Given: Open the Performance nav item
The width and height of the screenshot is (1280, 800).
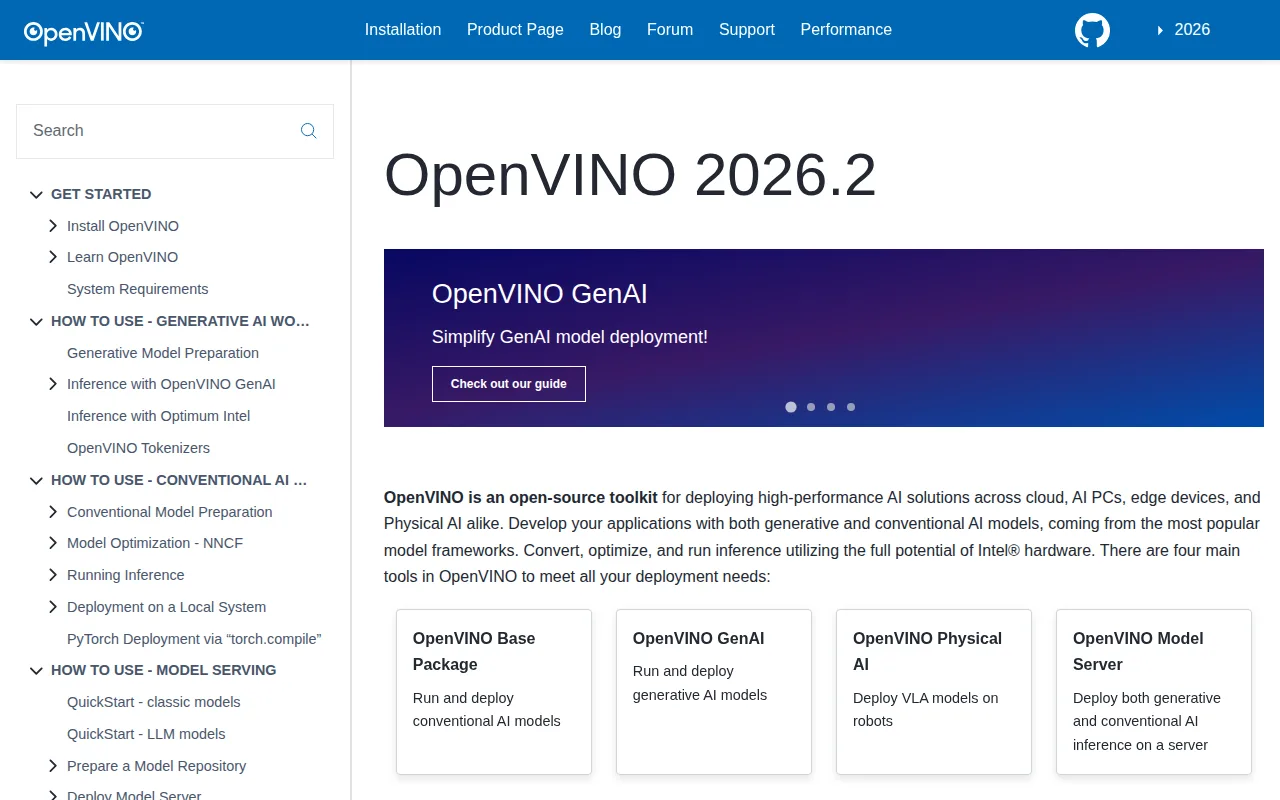Looking at the screenshot, I should pyautogui.click(x=846, y=30).
